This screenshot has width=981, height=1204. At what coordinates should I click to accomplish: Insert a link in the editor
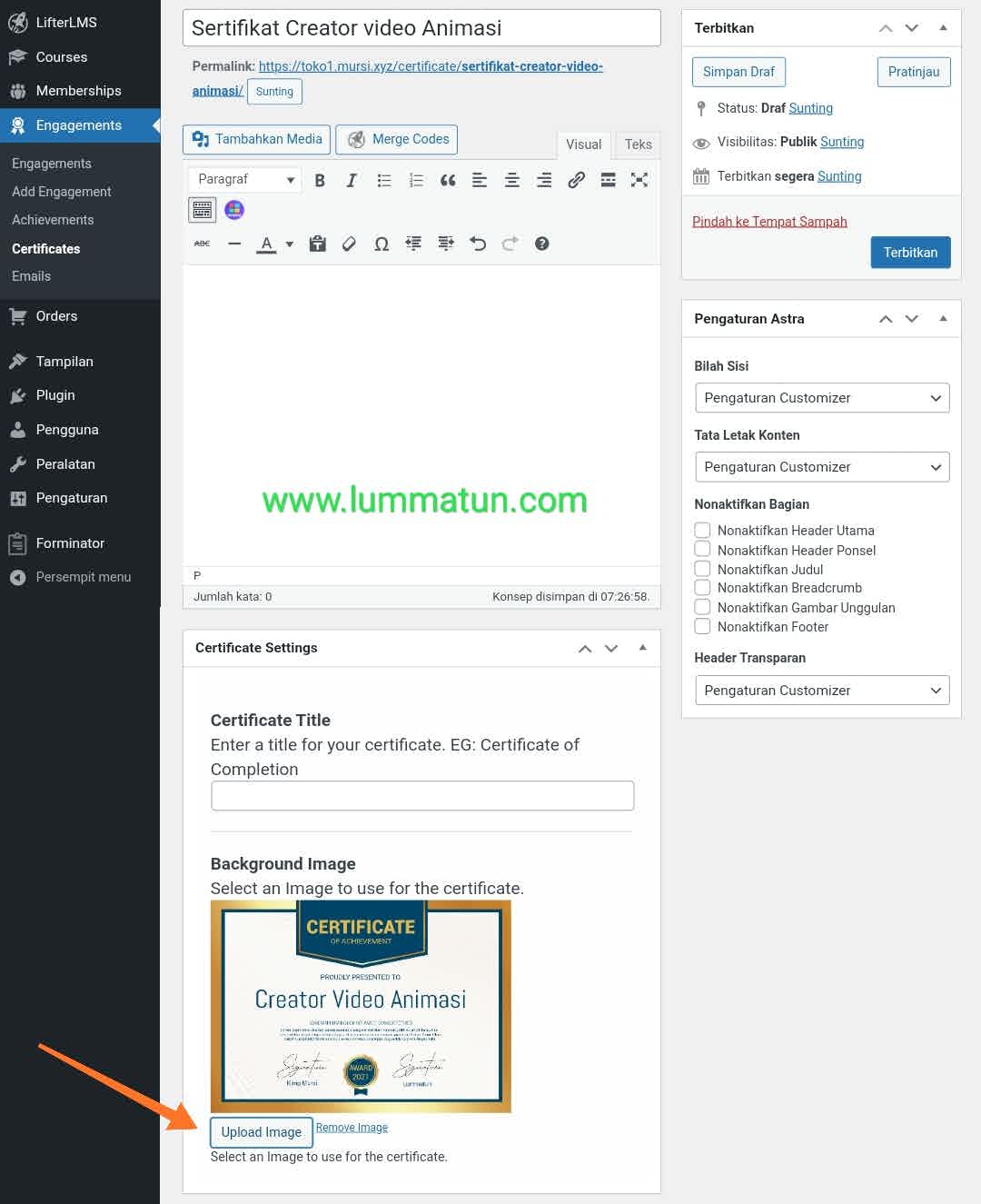(576, 180)
